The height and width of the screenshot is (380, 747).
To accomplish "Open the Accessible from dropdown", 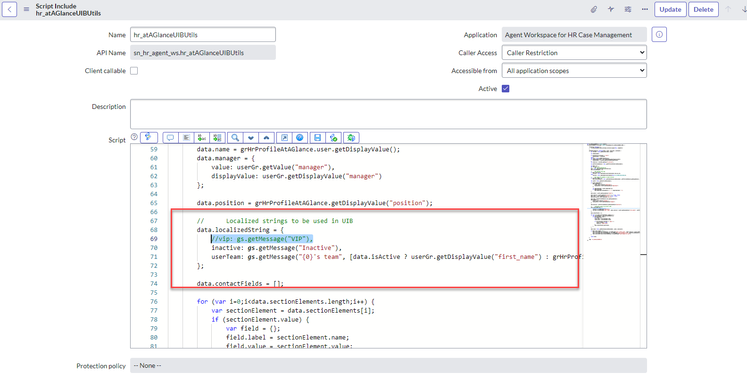I will pos(574,70).
